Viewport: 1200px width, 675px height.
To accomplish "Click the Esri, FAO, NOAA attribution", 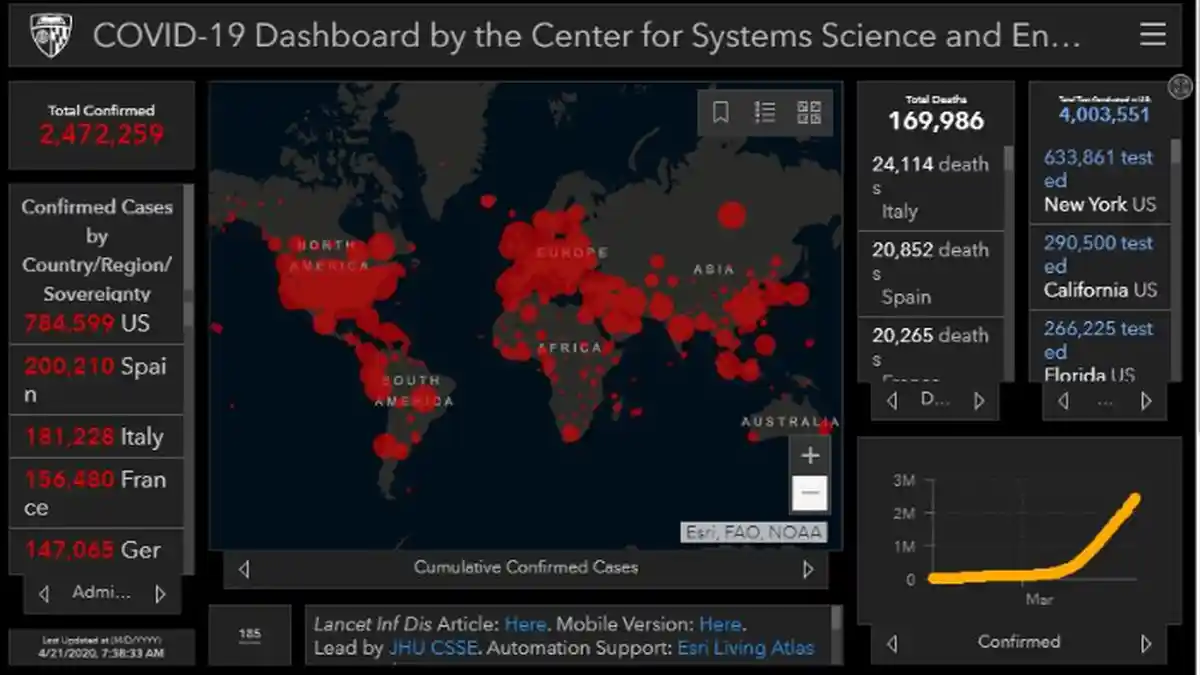I will click(x=755, y=533).
